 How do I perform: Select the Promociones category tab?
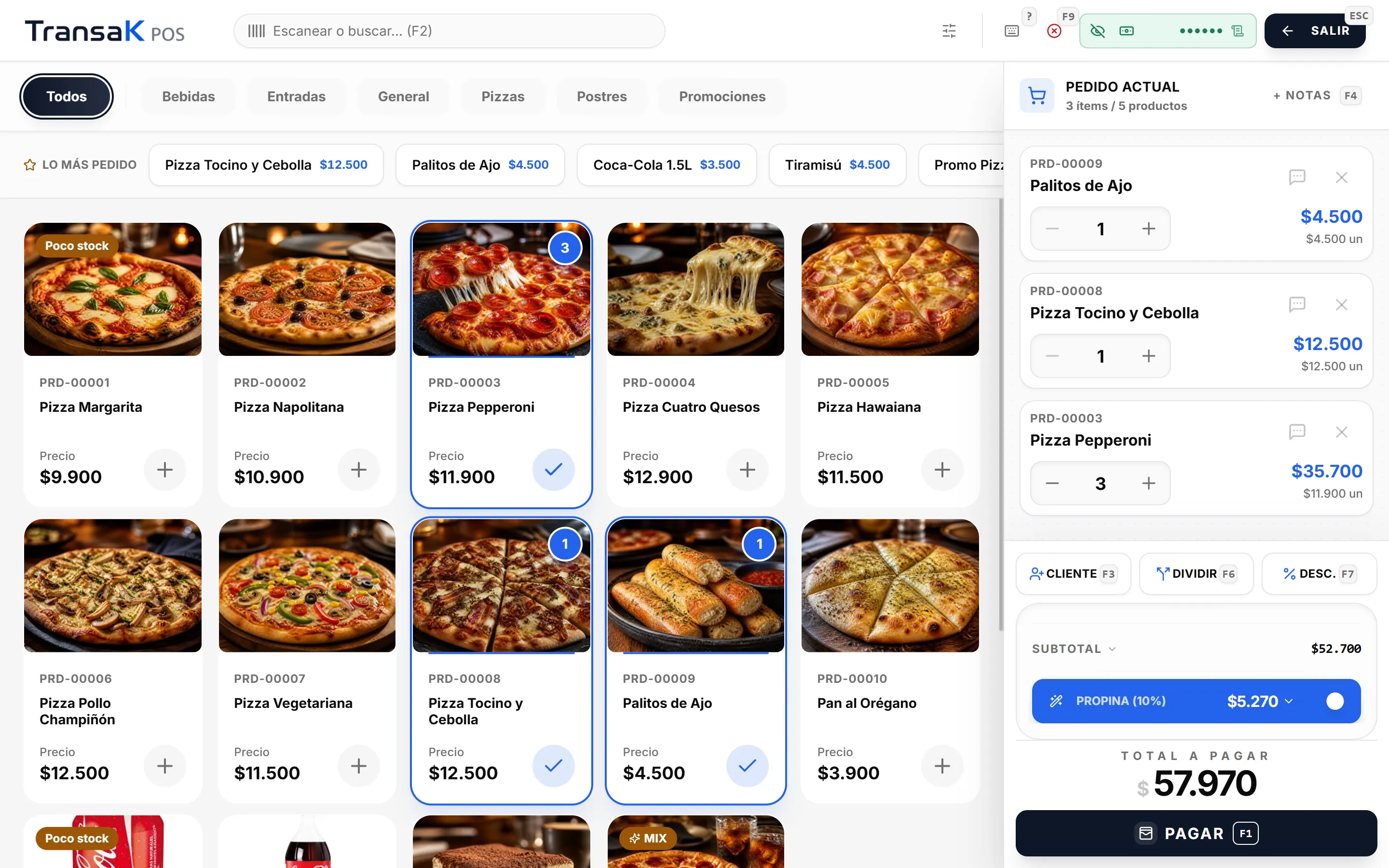pos(722,96)
